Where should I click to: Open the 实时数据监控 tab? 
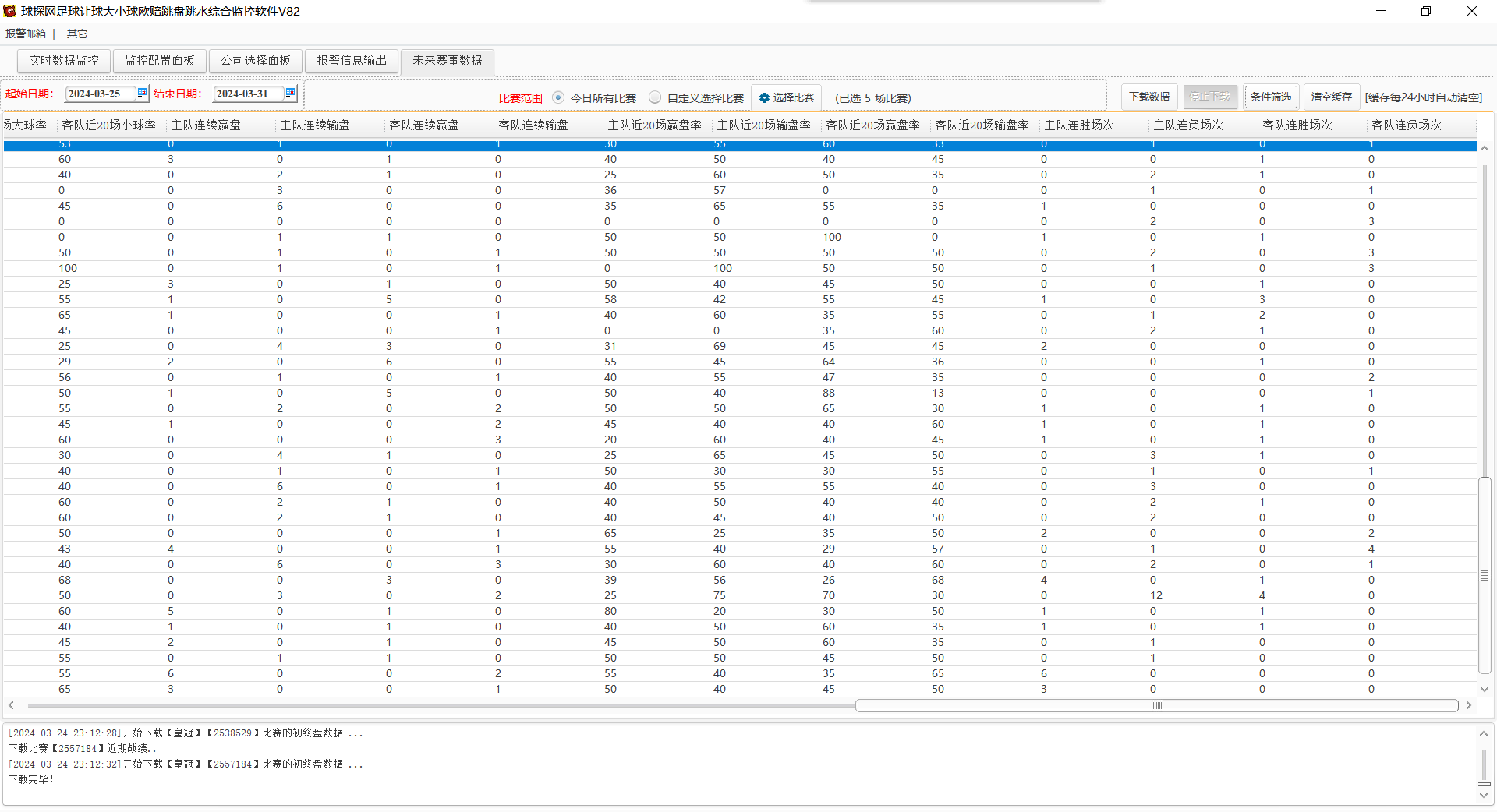pyautogui.click(x=64, y=61)
